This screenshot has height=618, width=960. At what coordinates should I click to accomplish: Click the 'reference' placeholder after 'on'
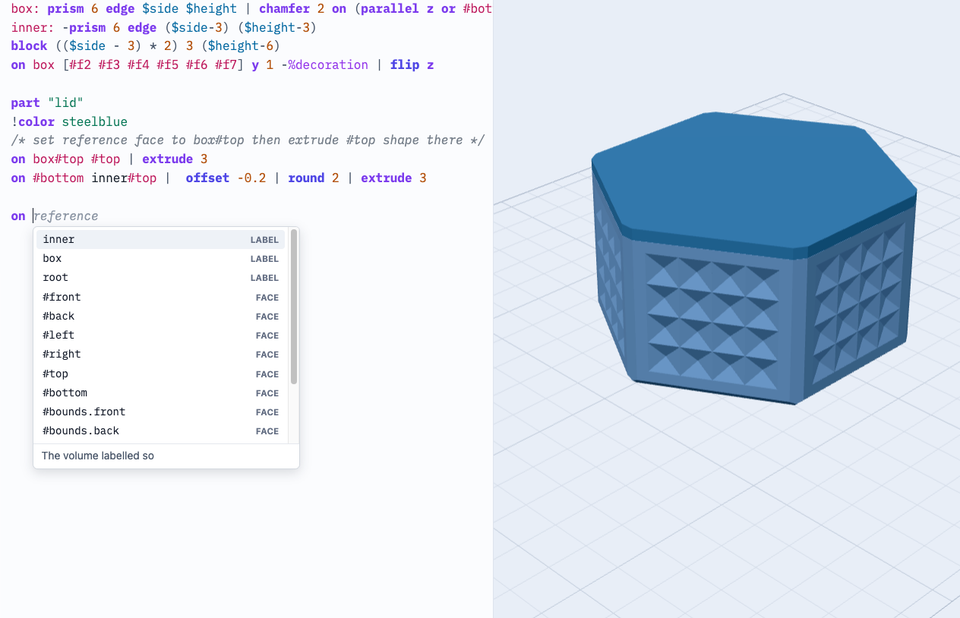[66, 216]
